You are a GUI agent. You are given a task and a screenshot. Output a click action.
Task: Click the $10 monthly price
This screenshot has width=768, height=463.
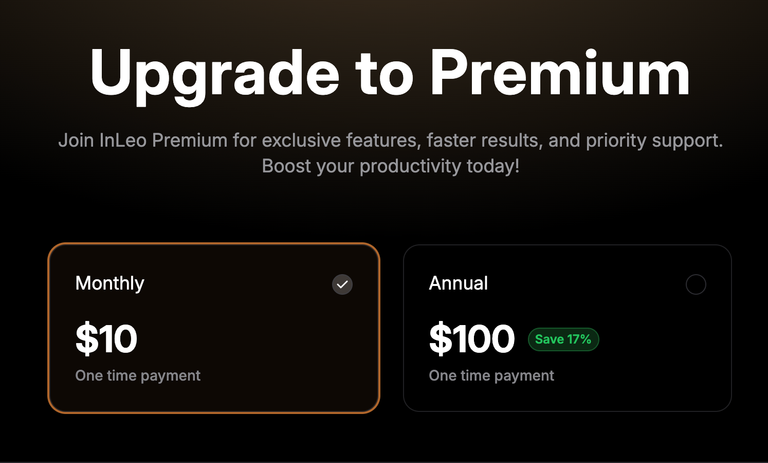point(106,339)
